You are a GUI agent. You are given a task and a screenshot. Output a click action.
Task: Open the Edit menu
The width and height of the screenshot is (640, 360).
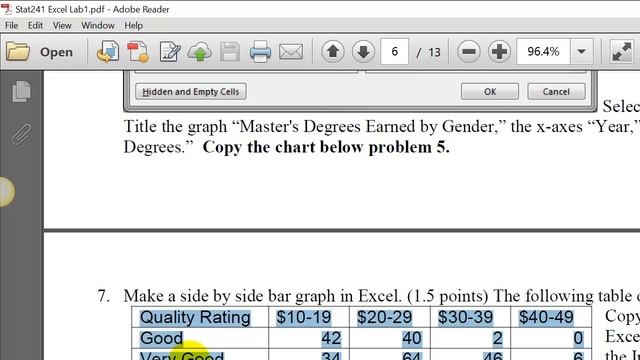pyautogui.click(x=36, y=25)
